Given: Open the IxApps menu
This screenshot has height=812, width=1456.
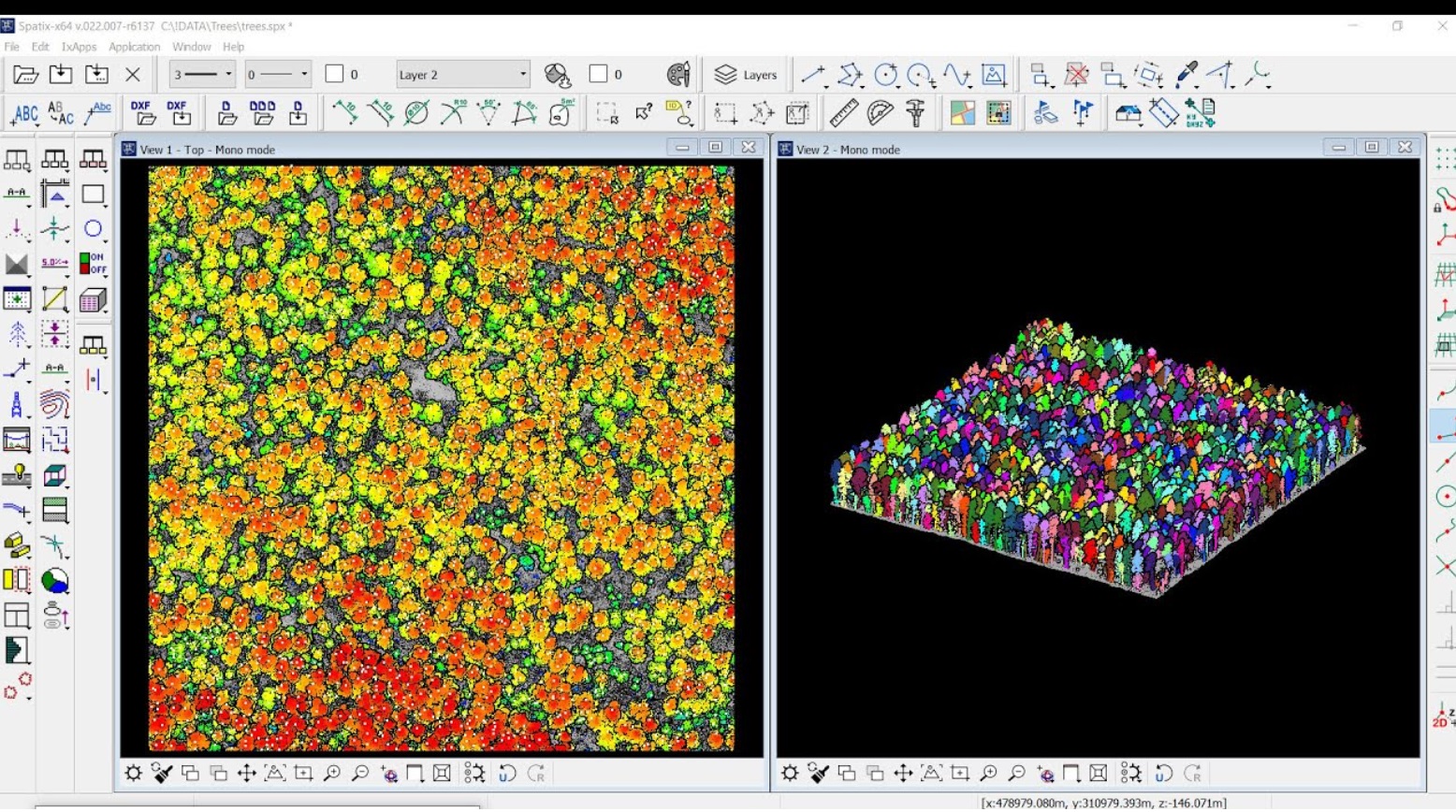Looking at the screenshot, I should click(79, 47).
